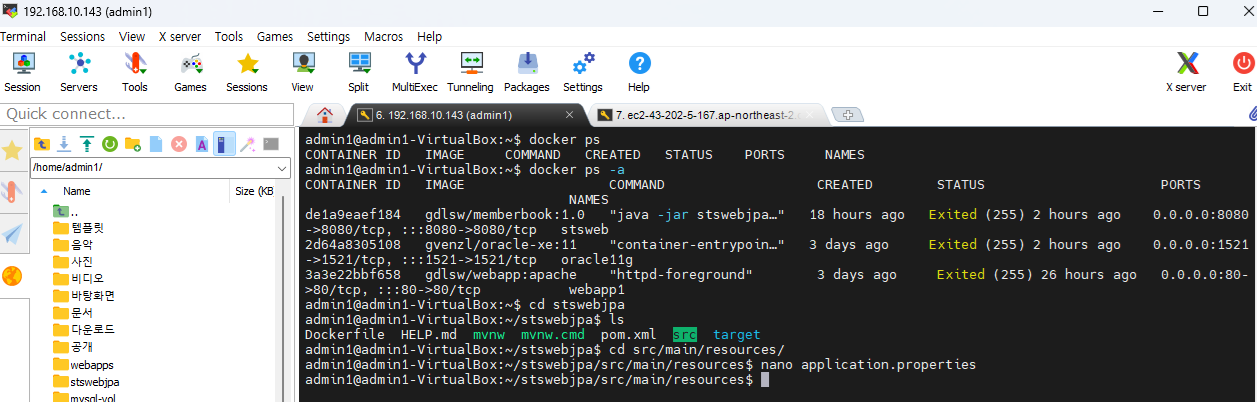The image size is (1257, 402).
Task: Toggle the follow terminal folder icon
Action: point(224,144)
